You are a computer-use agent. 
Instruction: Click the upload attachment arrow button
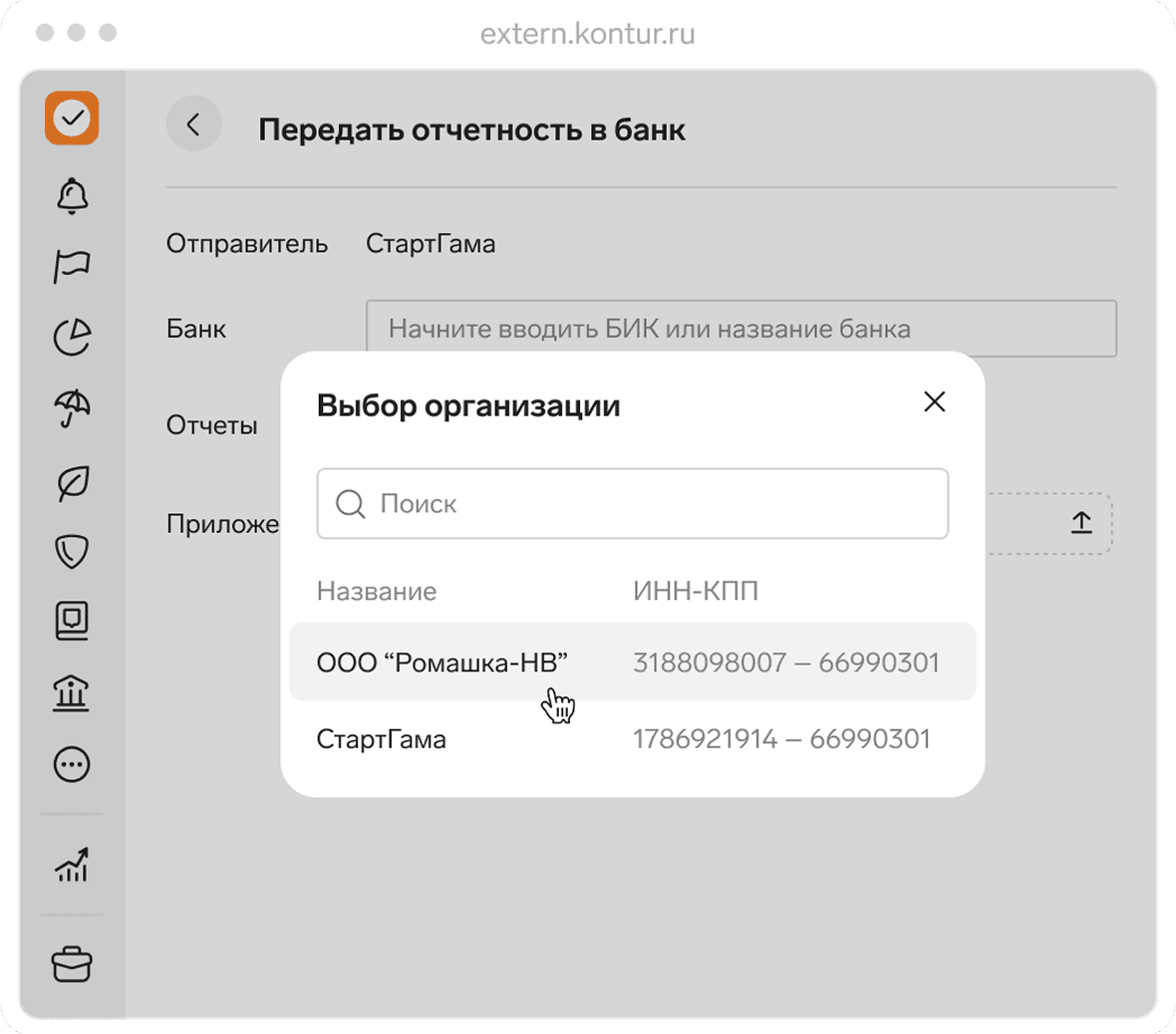[1081, 522]
